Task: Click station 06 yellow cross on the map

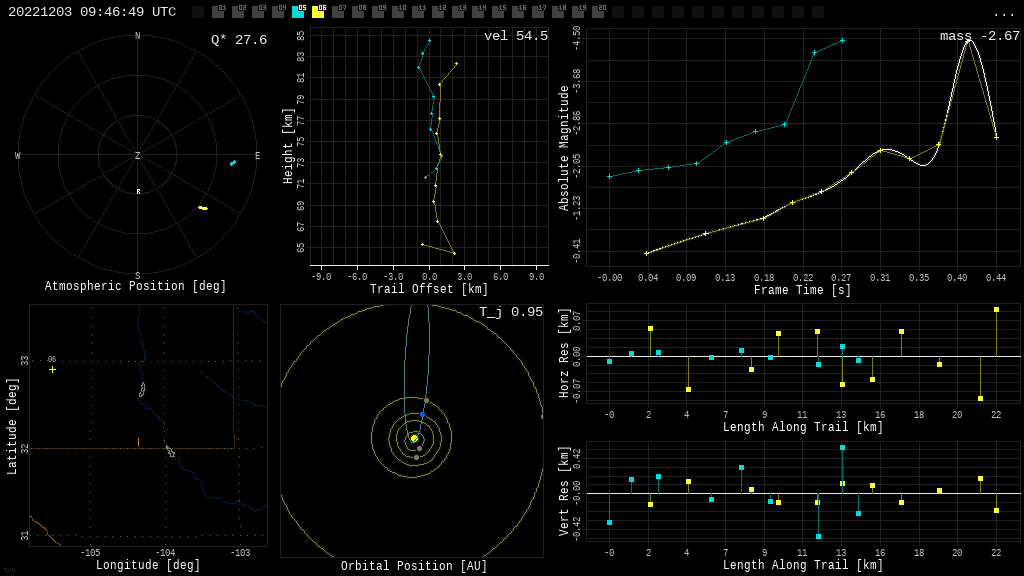Action: click(x=53, y=369)
